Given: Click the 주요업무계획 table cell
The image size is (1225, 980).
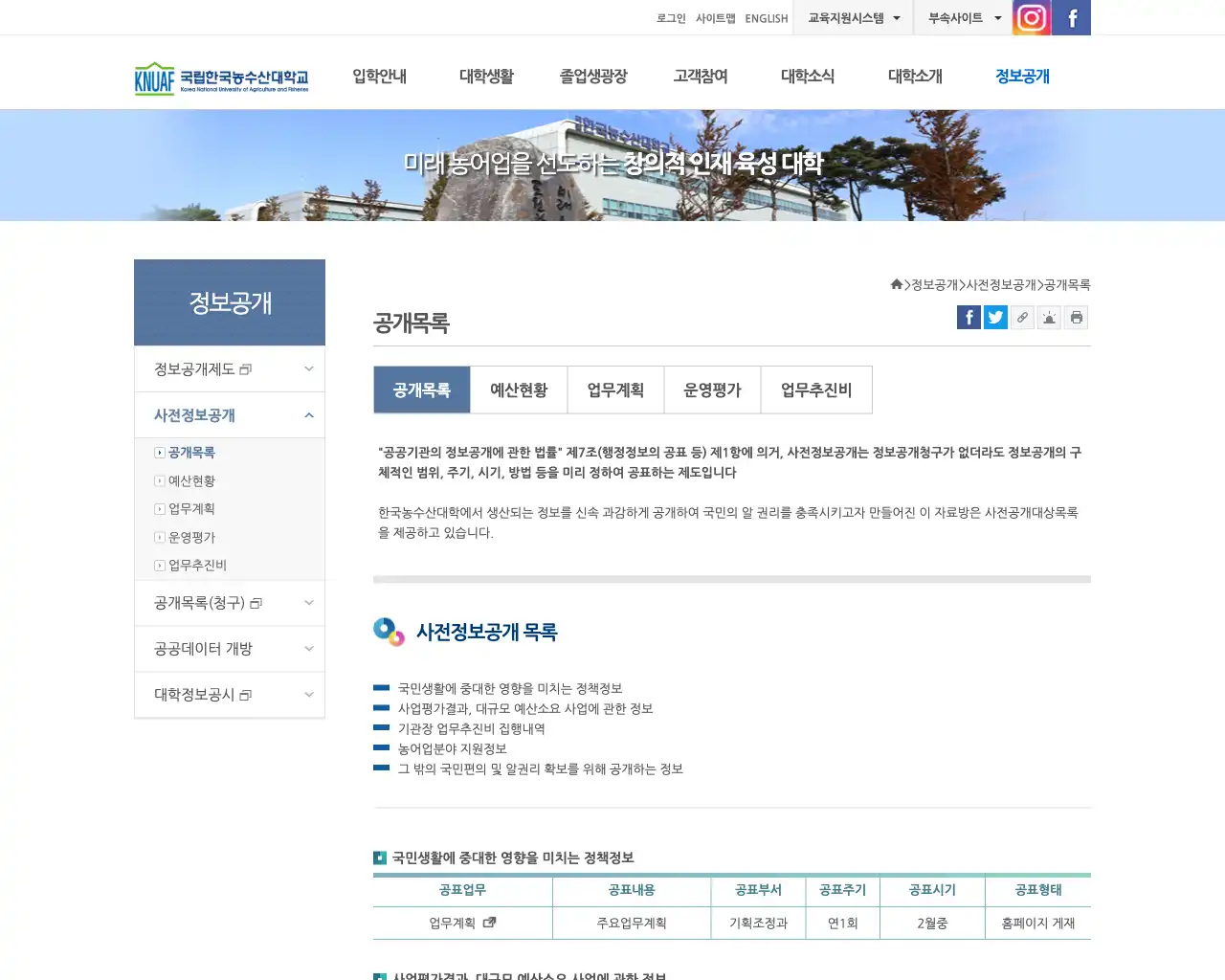Looking at the screenshot, I should [632, 923].
